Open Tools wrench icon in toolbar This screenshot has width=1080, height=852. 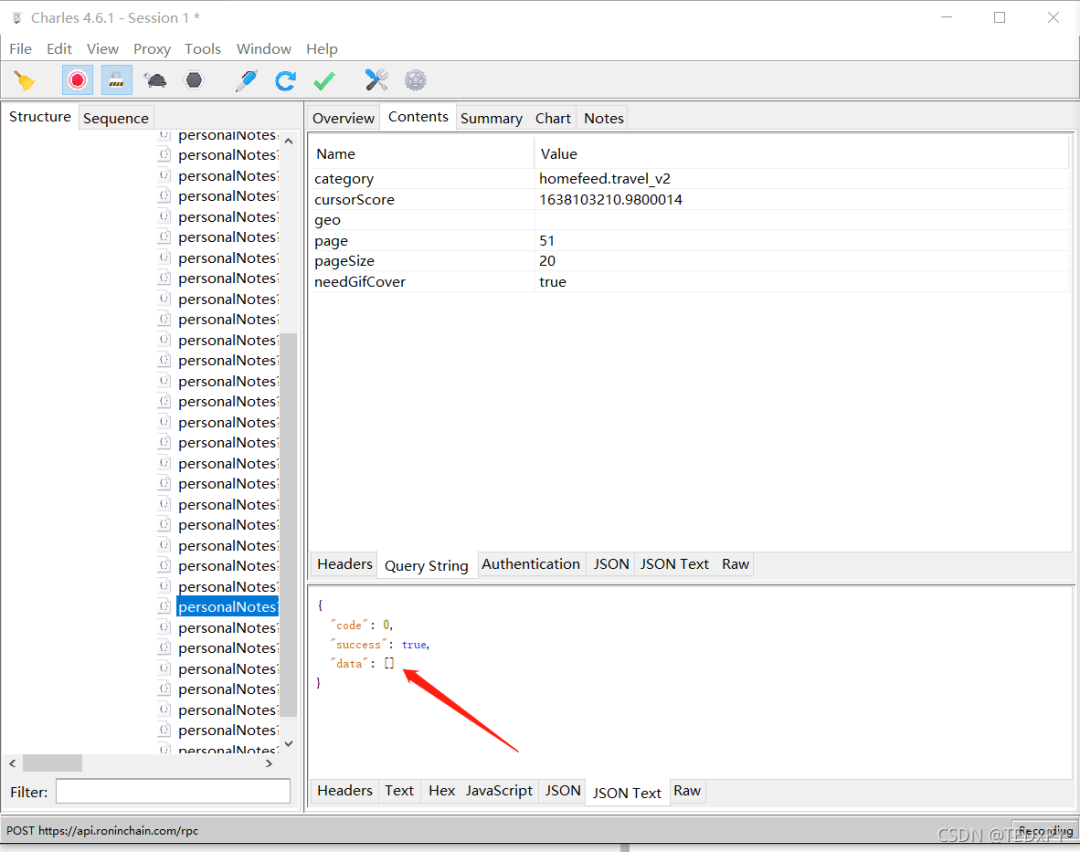tap(376, 81)
